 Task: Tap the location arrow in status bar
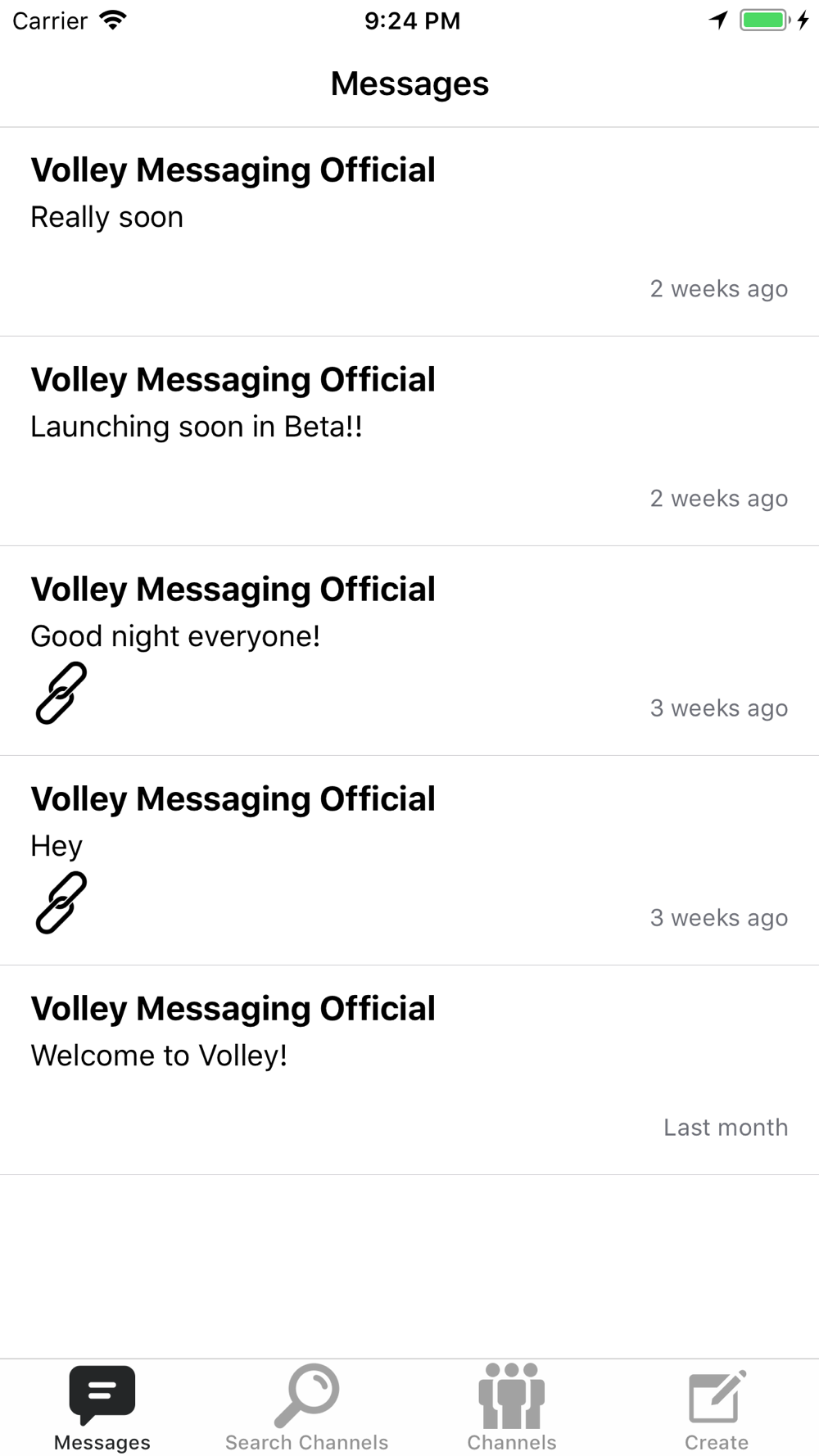718,20
